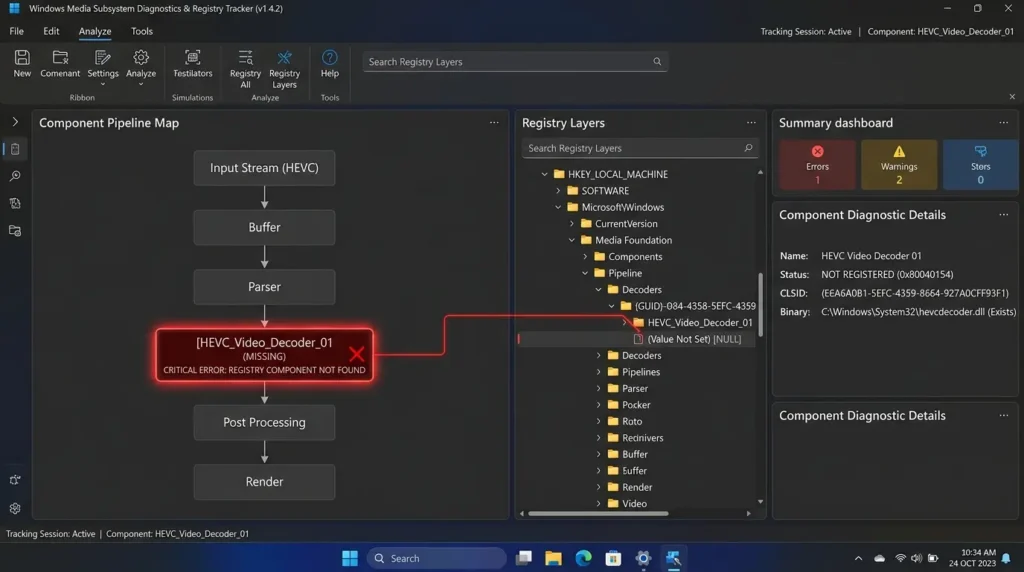The height and width of the screenshot is (572, 1024).
Task: Open options of upper Component Diagnostic Details
Action: (1004, 215)
